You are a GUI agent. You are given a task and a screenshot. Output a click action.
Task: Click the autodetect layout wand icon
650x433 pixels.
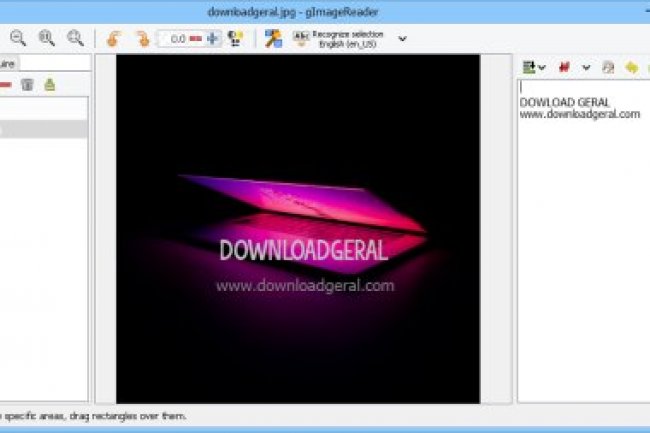(x=273, y=39)
